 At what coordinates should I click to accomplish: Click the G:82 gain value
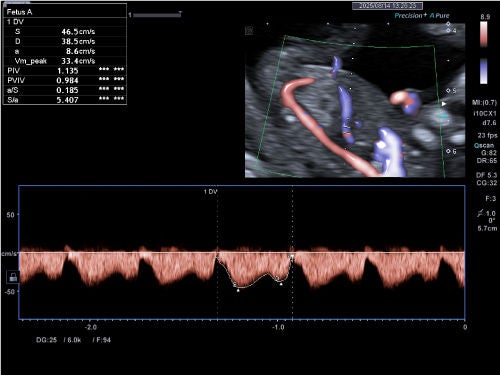489,153
